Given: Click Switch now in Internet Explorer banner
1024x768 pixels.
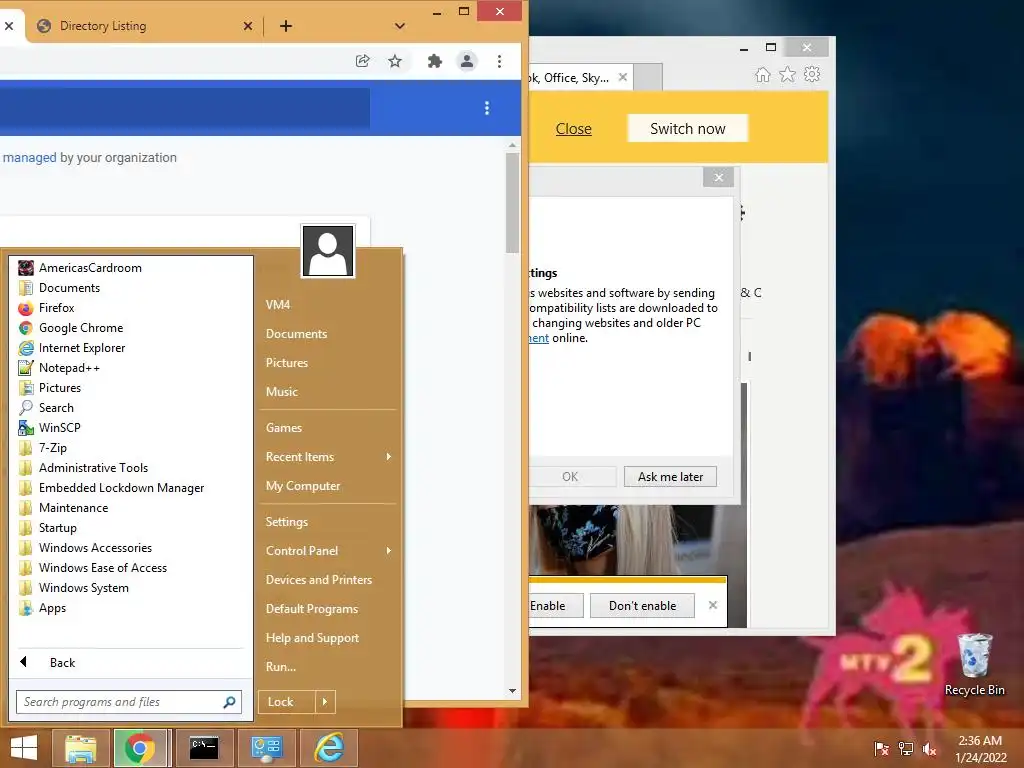Looking at the screenshot, I should coord(688,129).
